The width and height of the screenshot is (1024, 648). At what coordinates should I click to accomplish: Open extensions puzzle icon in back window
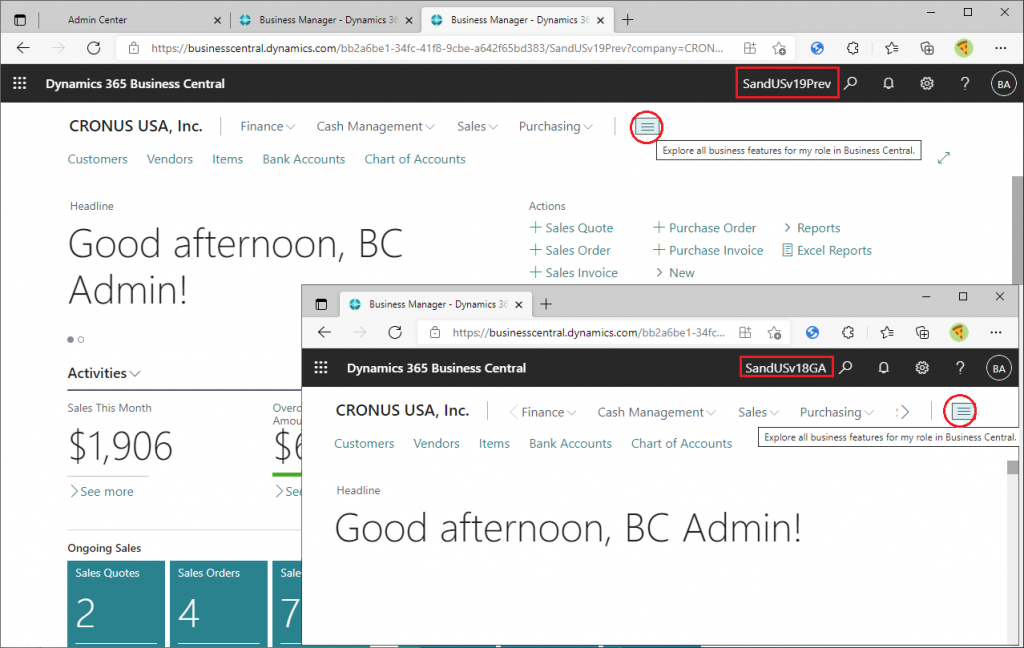click(853, 48)
